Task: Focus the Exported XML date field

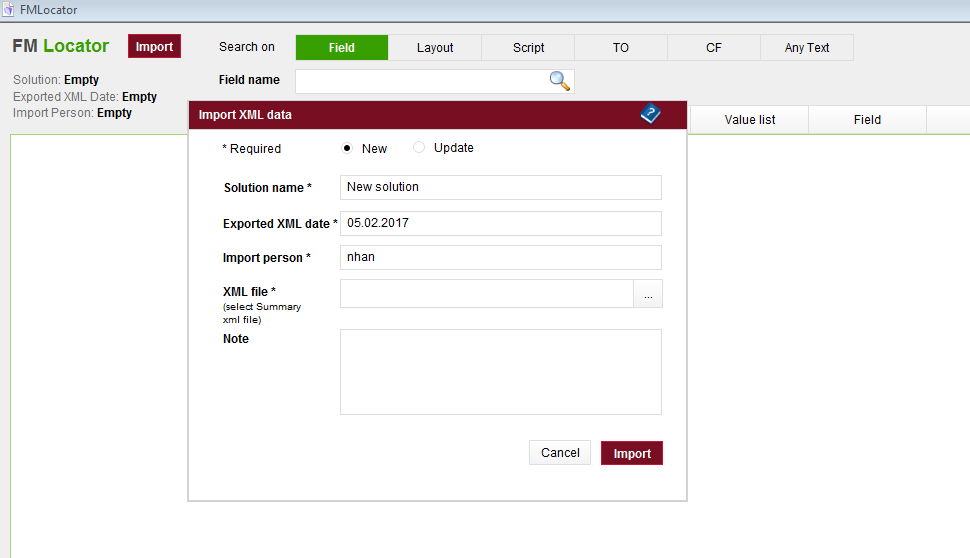Action: (501, 223)
